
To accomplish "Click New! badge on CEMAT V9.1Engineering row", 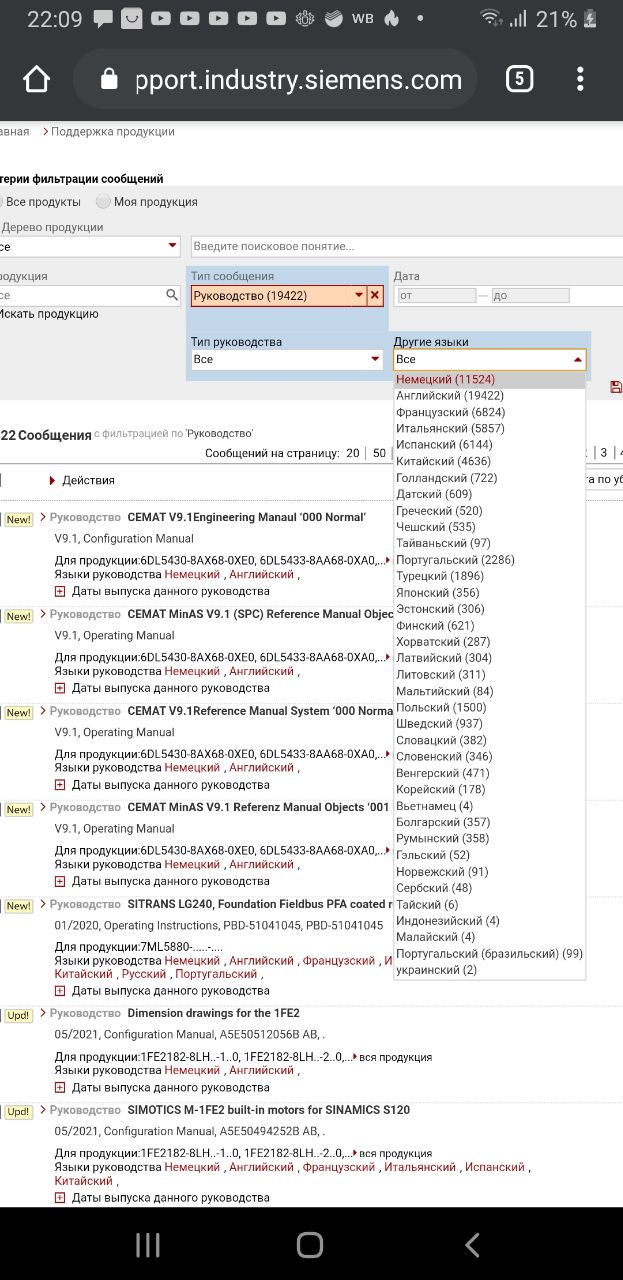I will point(18,520).
